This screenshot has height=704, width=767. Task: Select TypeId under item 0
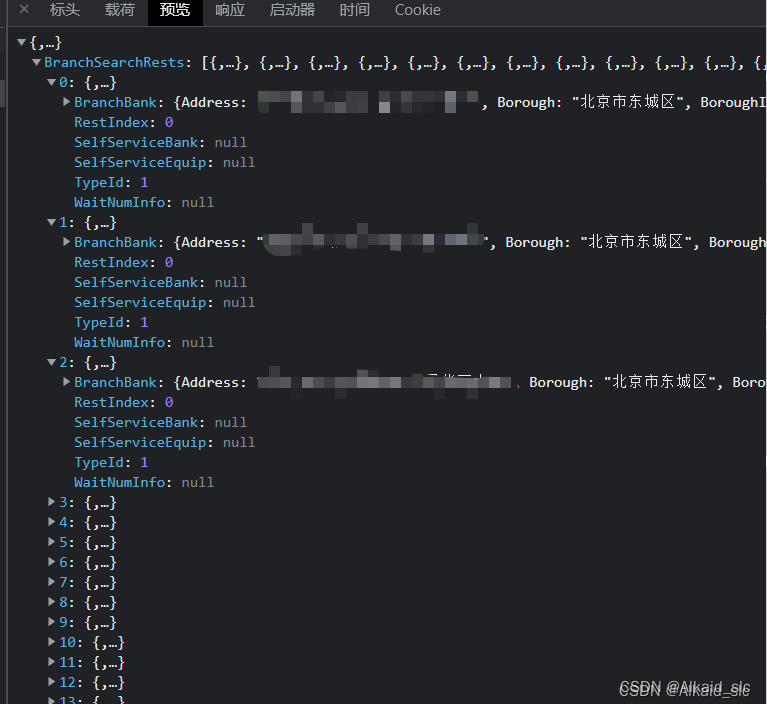coord(111,182)
